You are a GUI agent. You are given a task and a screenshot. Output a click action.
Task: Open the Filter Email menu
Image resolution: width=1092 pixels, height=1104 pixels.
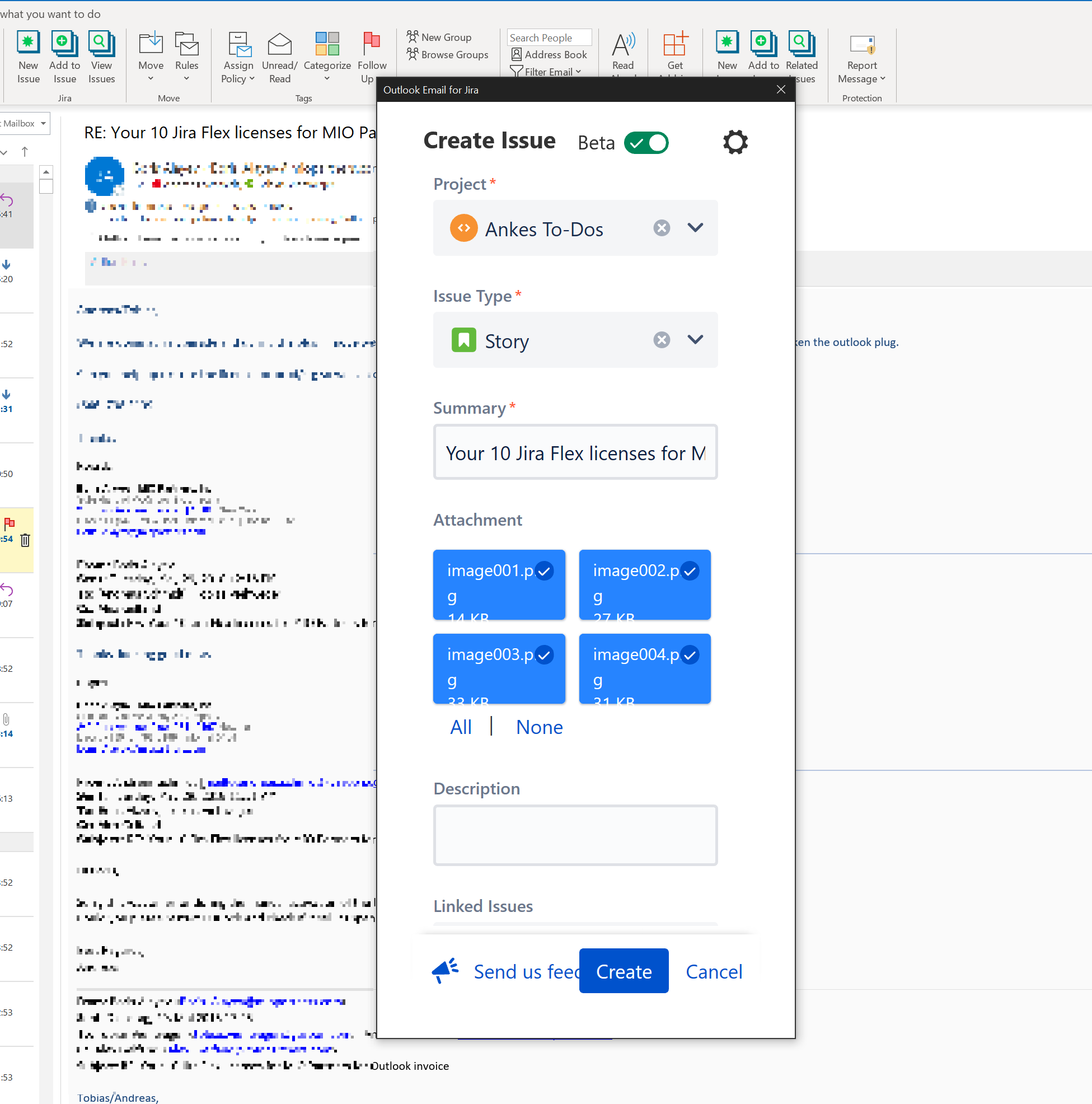click(547, 72)
